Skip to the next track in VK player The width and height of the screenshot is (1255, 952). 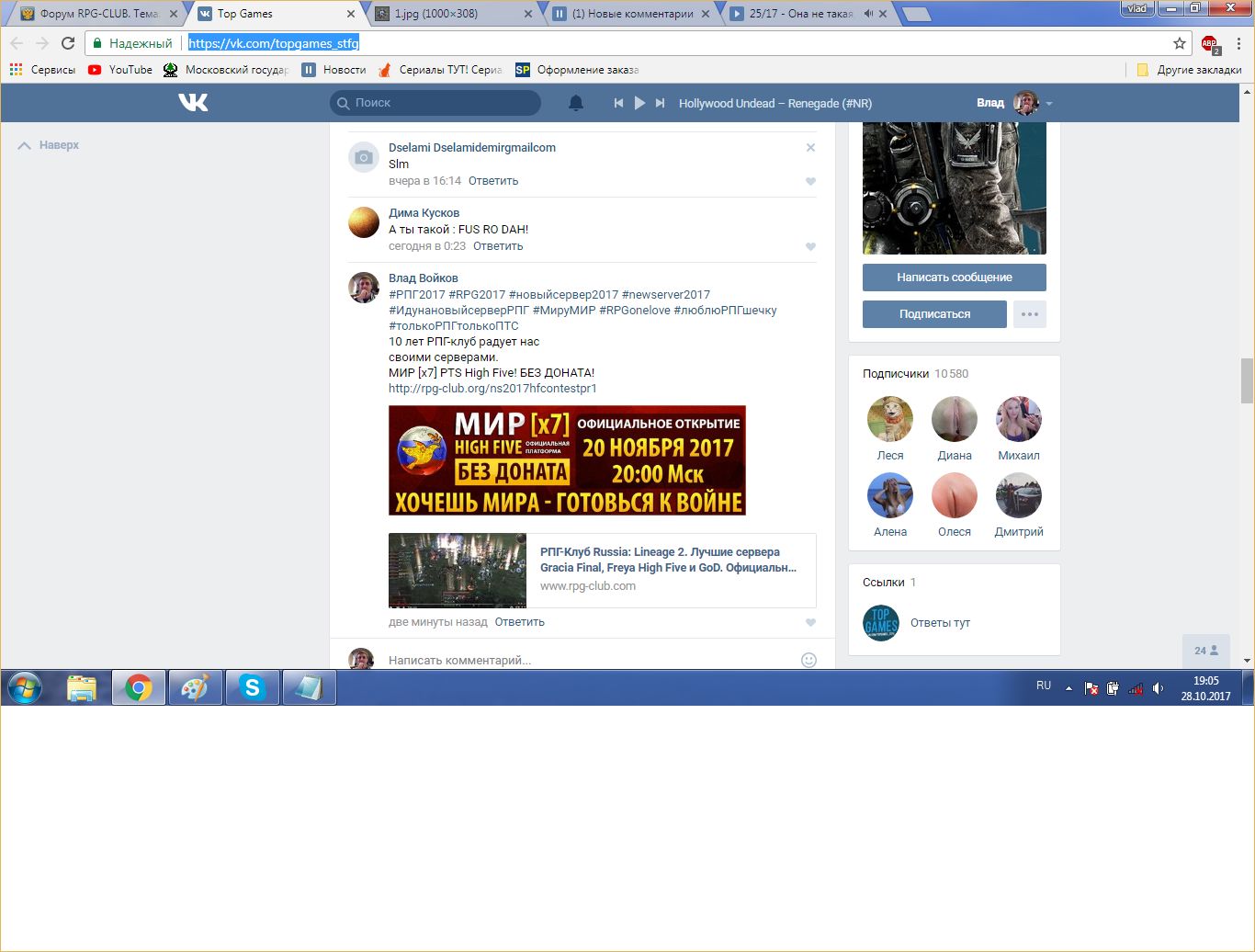pos(660,103)
